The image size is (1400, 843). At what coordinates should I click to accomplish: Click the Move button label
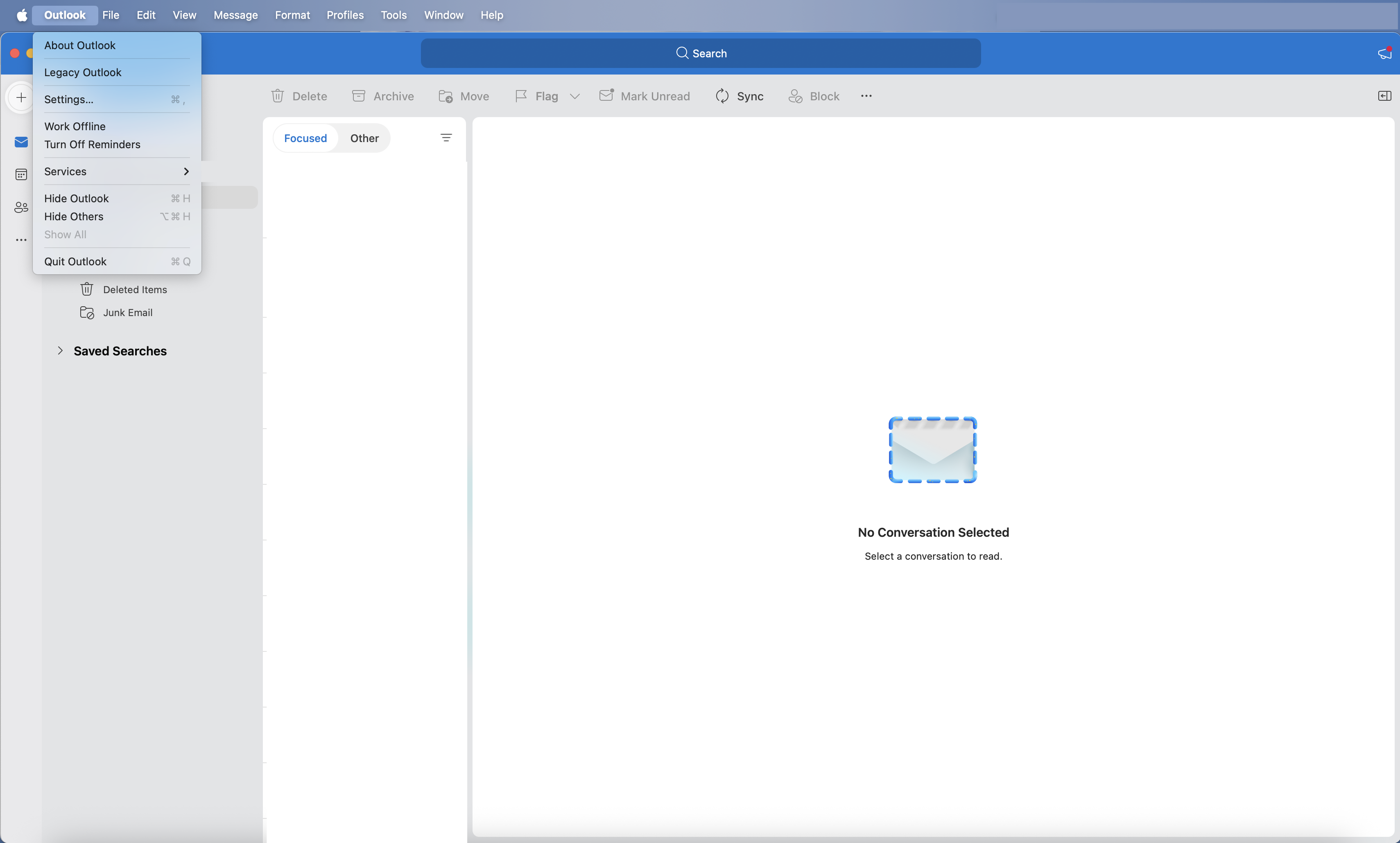click(475, 97)
